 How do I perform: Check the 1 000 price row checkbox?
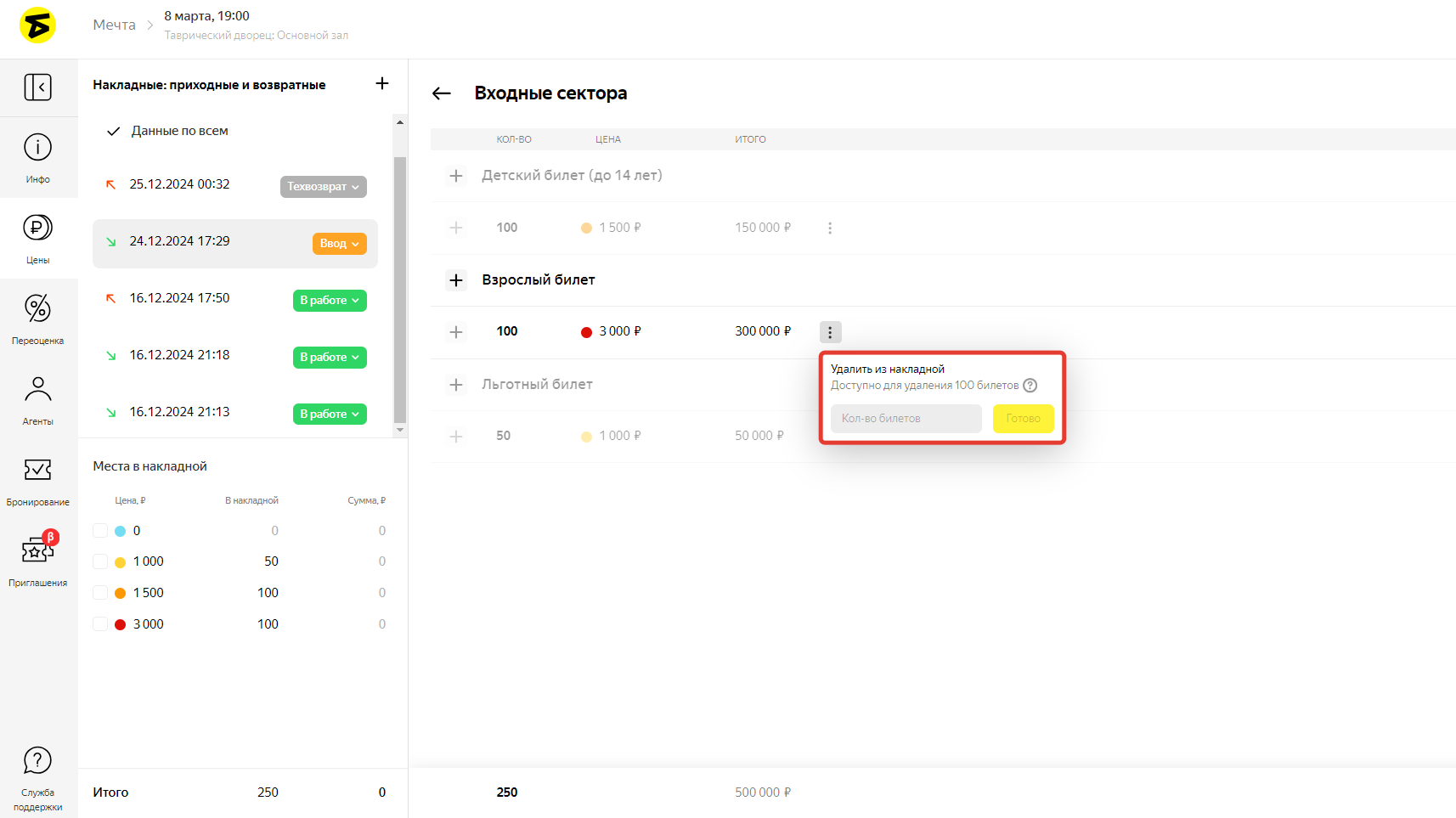click(x=100, y=561)
